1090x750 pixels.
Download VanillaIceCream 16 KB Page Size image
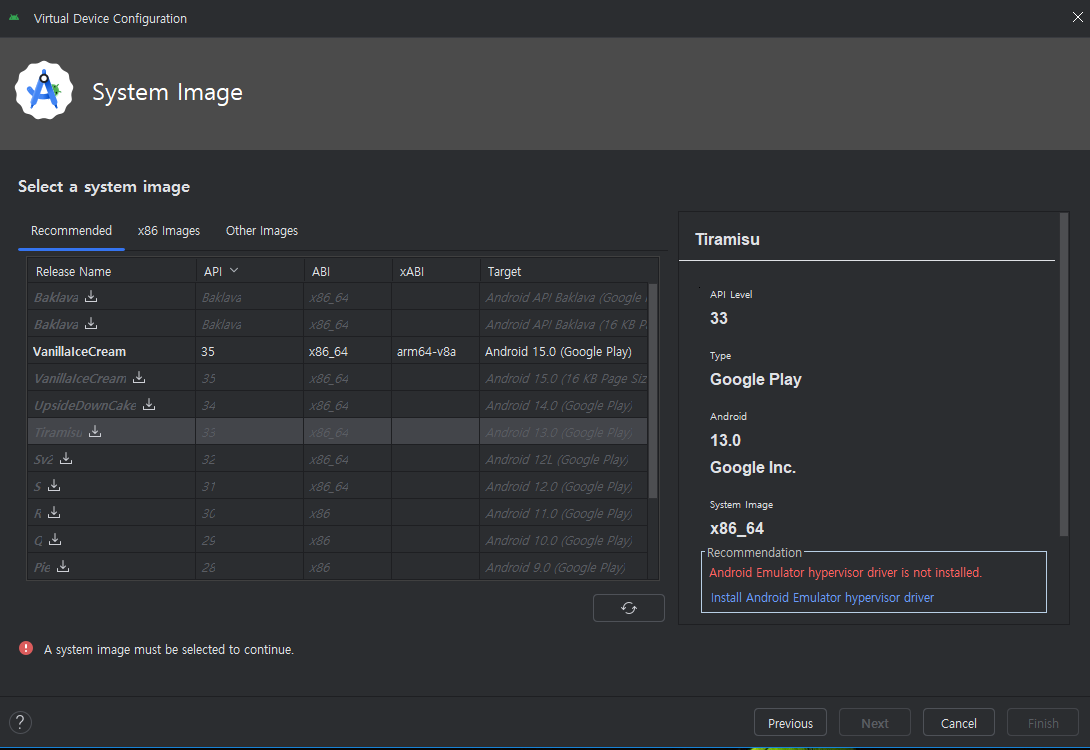(x=139, y=377)
